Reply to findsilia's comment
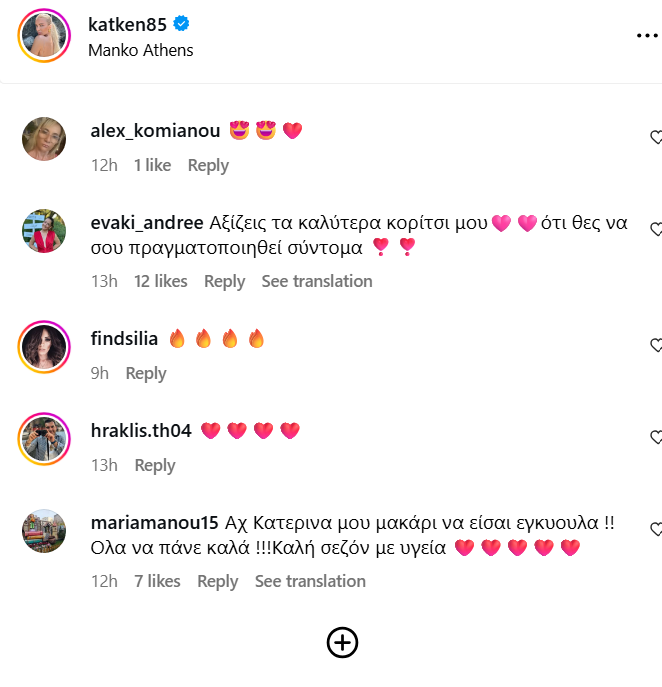Screen dimensions: 662x687 (146, 373)
